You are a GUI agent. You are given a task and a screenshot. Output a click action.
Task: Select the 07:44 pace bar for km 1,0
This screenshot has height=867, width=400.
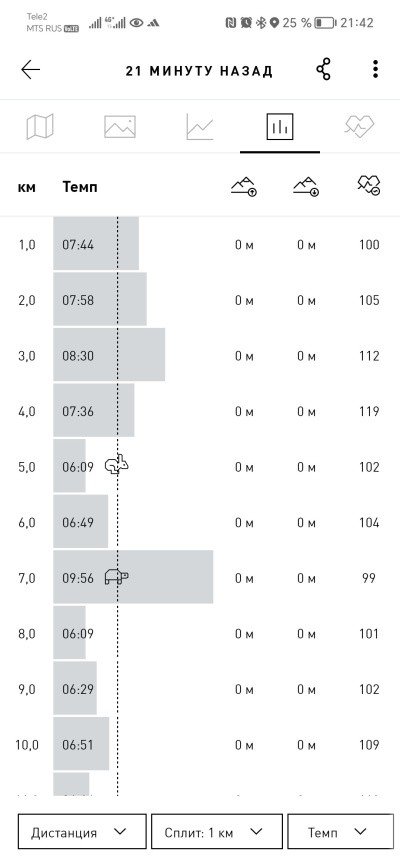pos(96,244)
